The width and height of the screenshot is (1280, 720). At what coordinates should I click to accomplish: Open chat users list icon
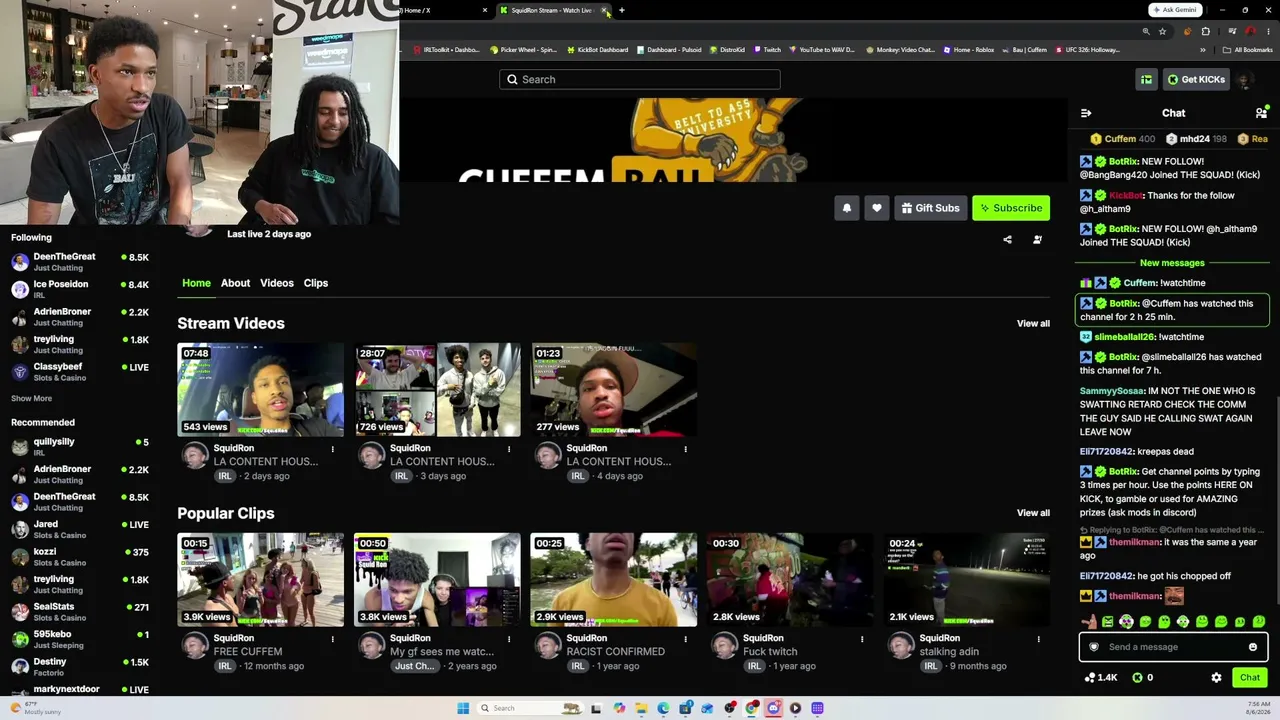click(x=1261, y=113)
